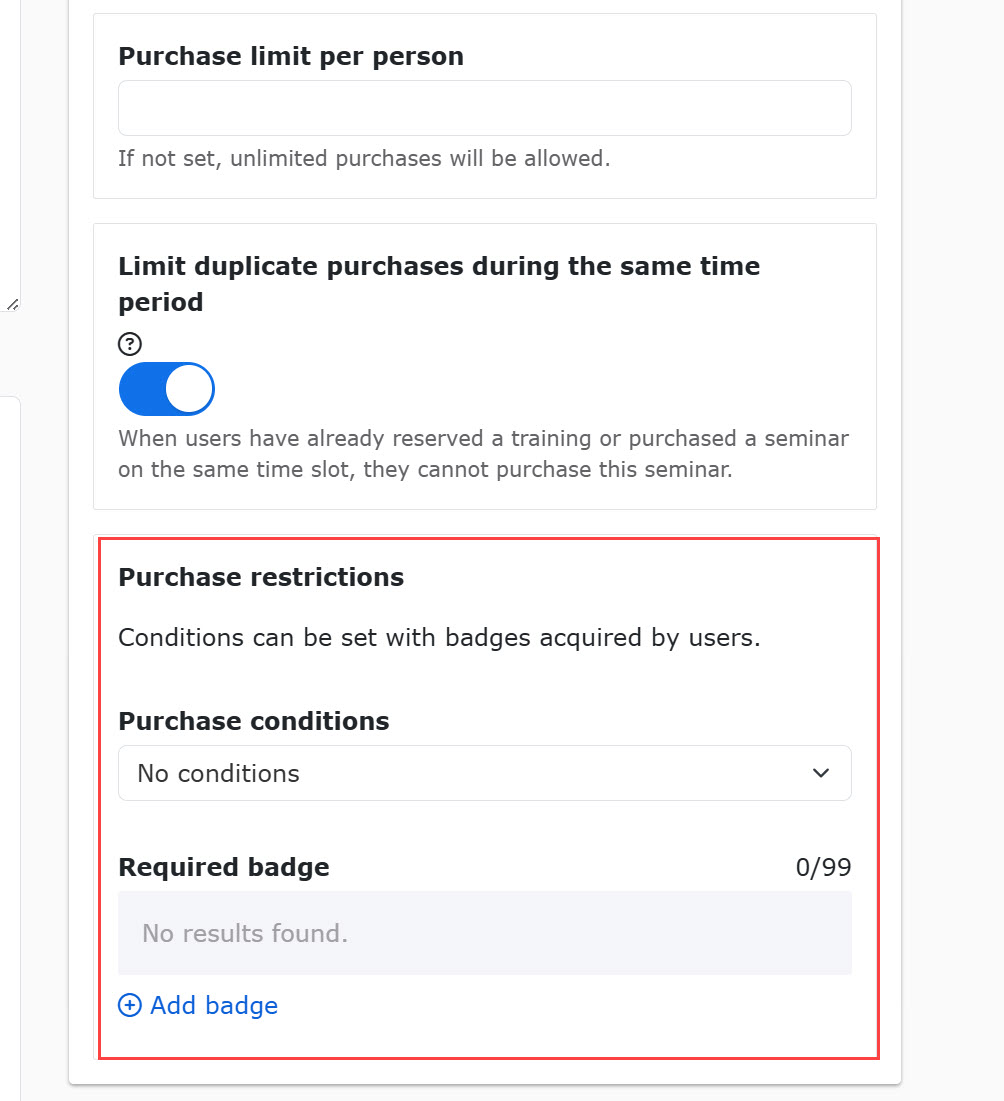Click the "Conditions can be set with badges" text
Screen dimensions: 1004x1101
[439, 638]
